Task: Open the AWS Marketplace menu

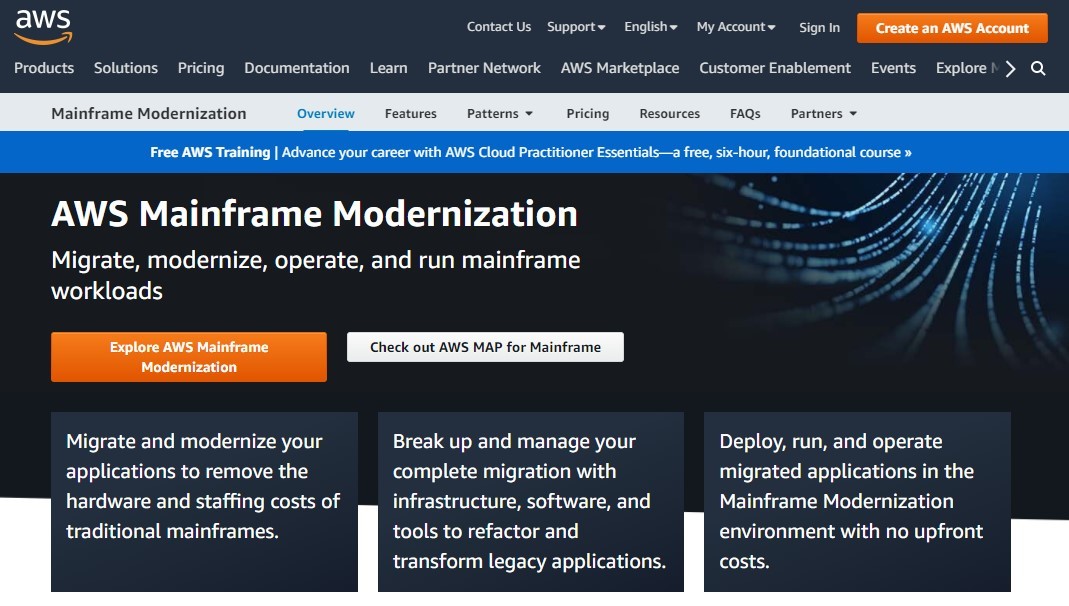Action: coord(620,68)
